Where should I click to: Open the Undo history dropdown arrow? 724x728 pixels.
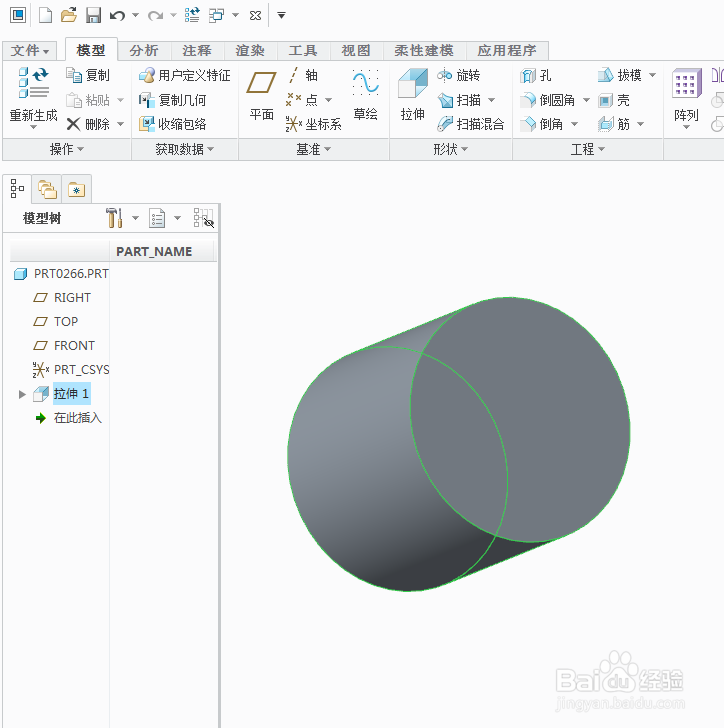pos(136,15)
